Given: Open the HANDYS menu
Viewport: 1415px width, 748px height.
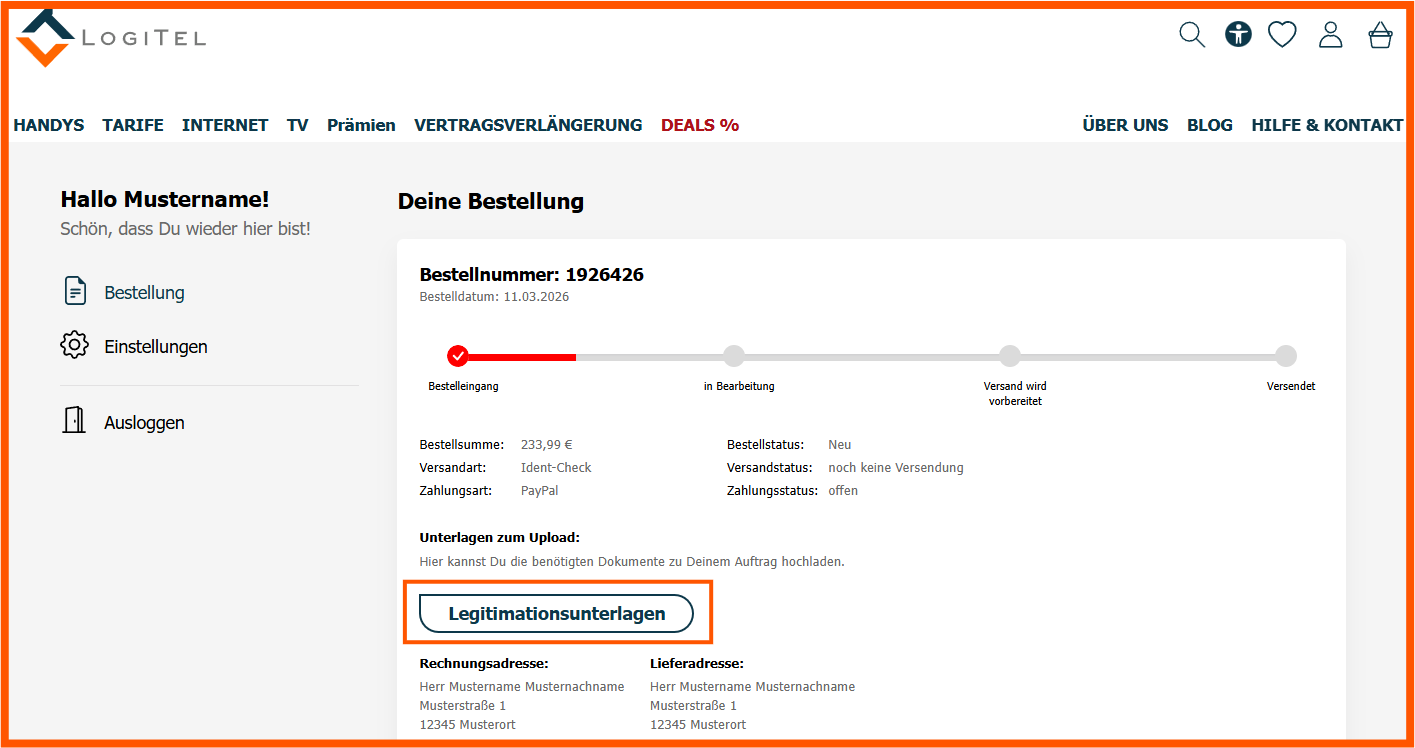Looking at the screenshot, I should (x=49, y=125).
